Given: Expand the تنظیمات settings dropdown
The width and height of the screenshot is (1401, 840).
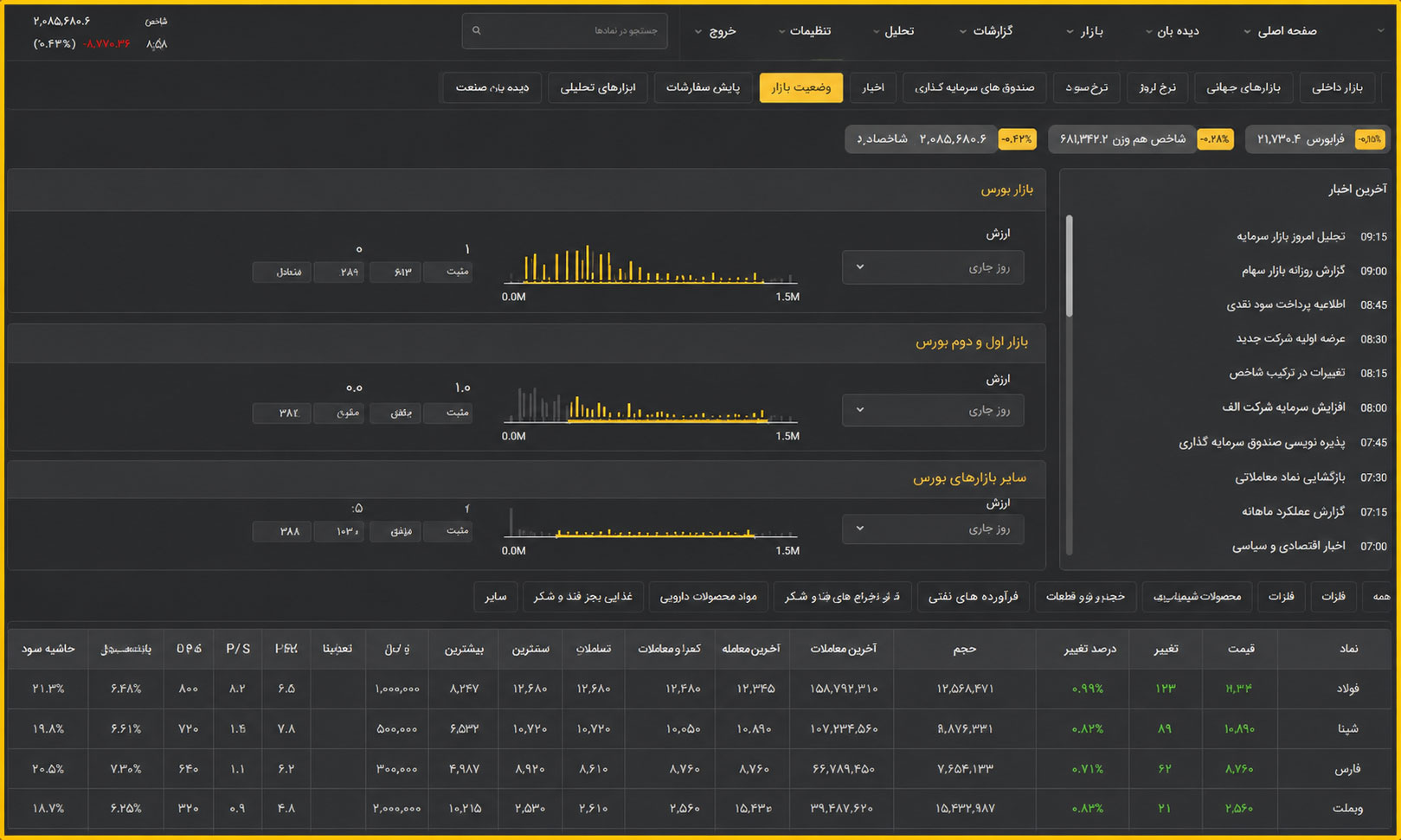Looking at the screenshot, I should (x=805, y=31).
